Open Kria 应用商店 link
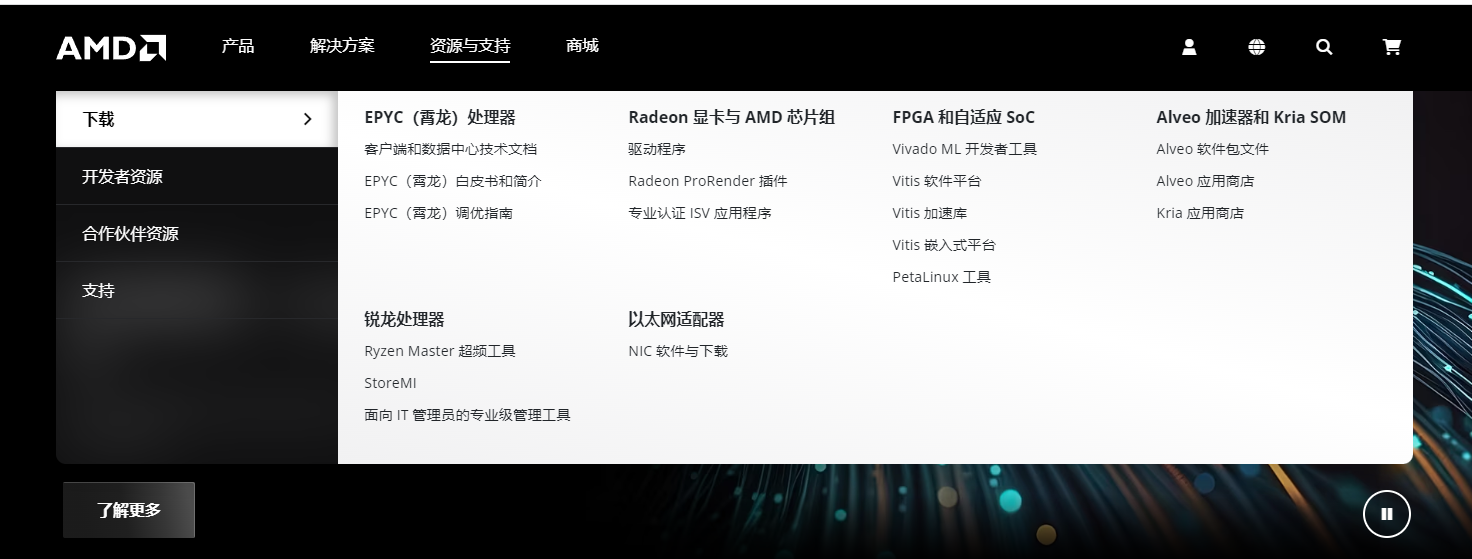Image resolution: width=1472 pixels, height=559 pixels. tap(1200, 213)
